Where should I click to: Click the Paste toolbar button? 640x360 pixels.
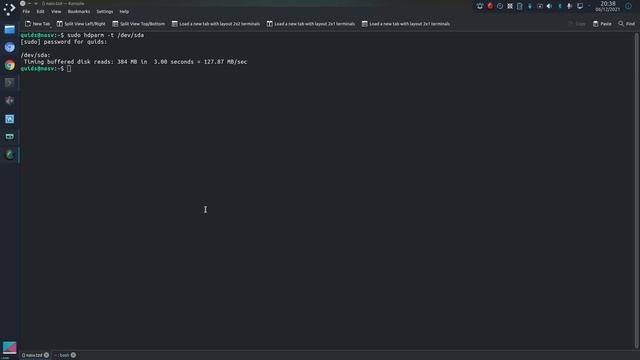602,24
